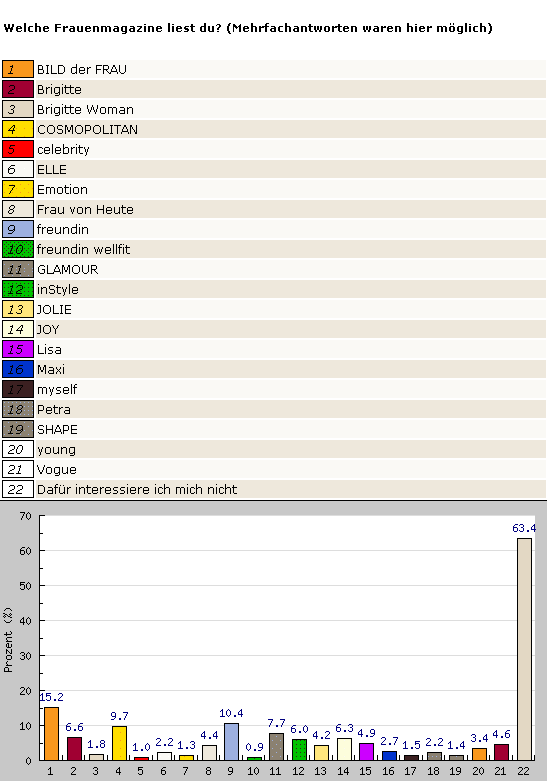Click the pale bar labeled 6.3
This screenshot has height=781, width=547.
(x=344, y=749)
